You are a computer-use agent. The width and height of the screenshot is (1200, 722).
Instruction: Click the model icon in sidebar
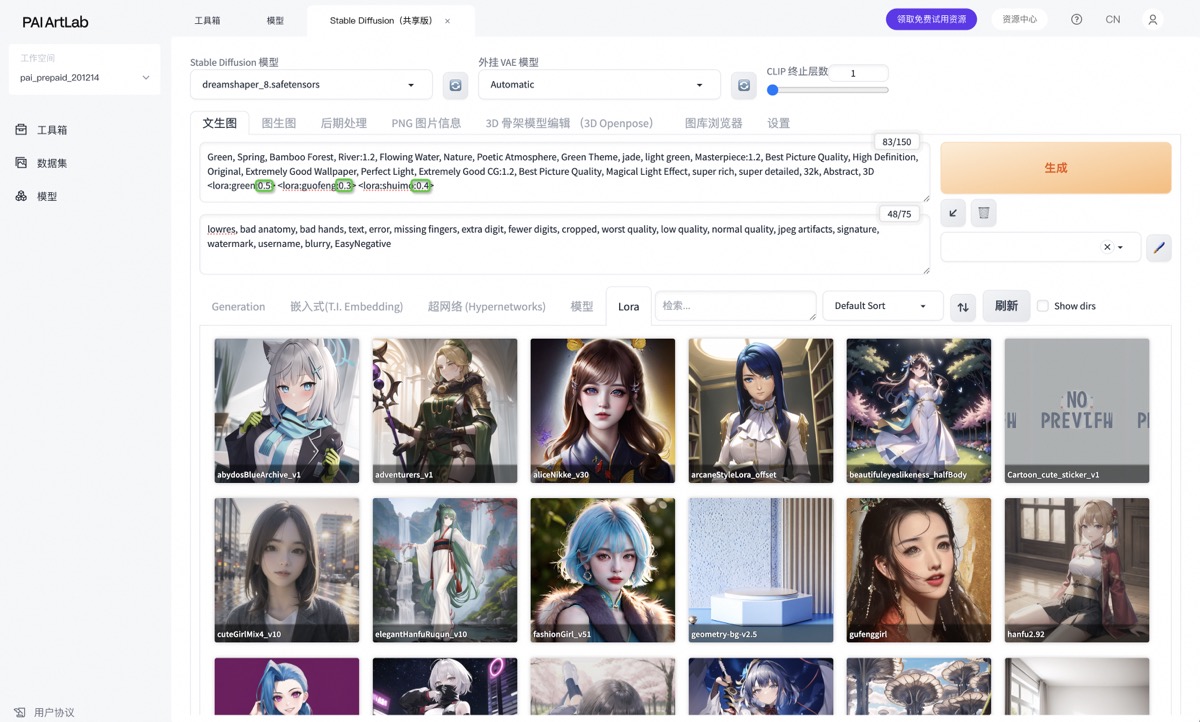pos(21,196)
